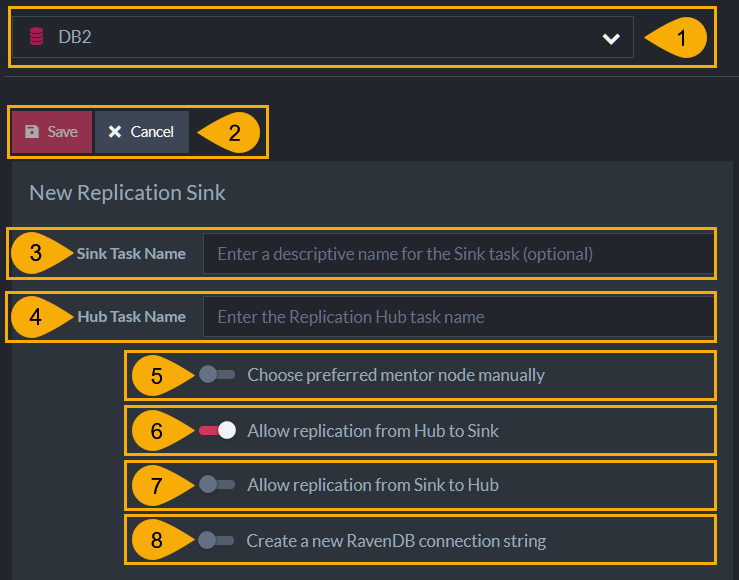Click the floppy disk icon on Save
739x580 pixels.
click(32, 131)
